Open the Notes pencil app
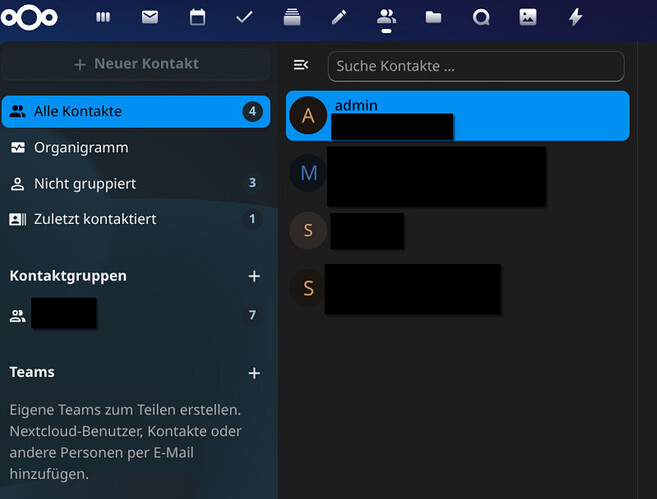 339,17
